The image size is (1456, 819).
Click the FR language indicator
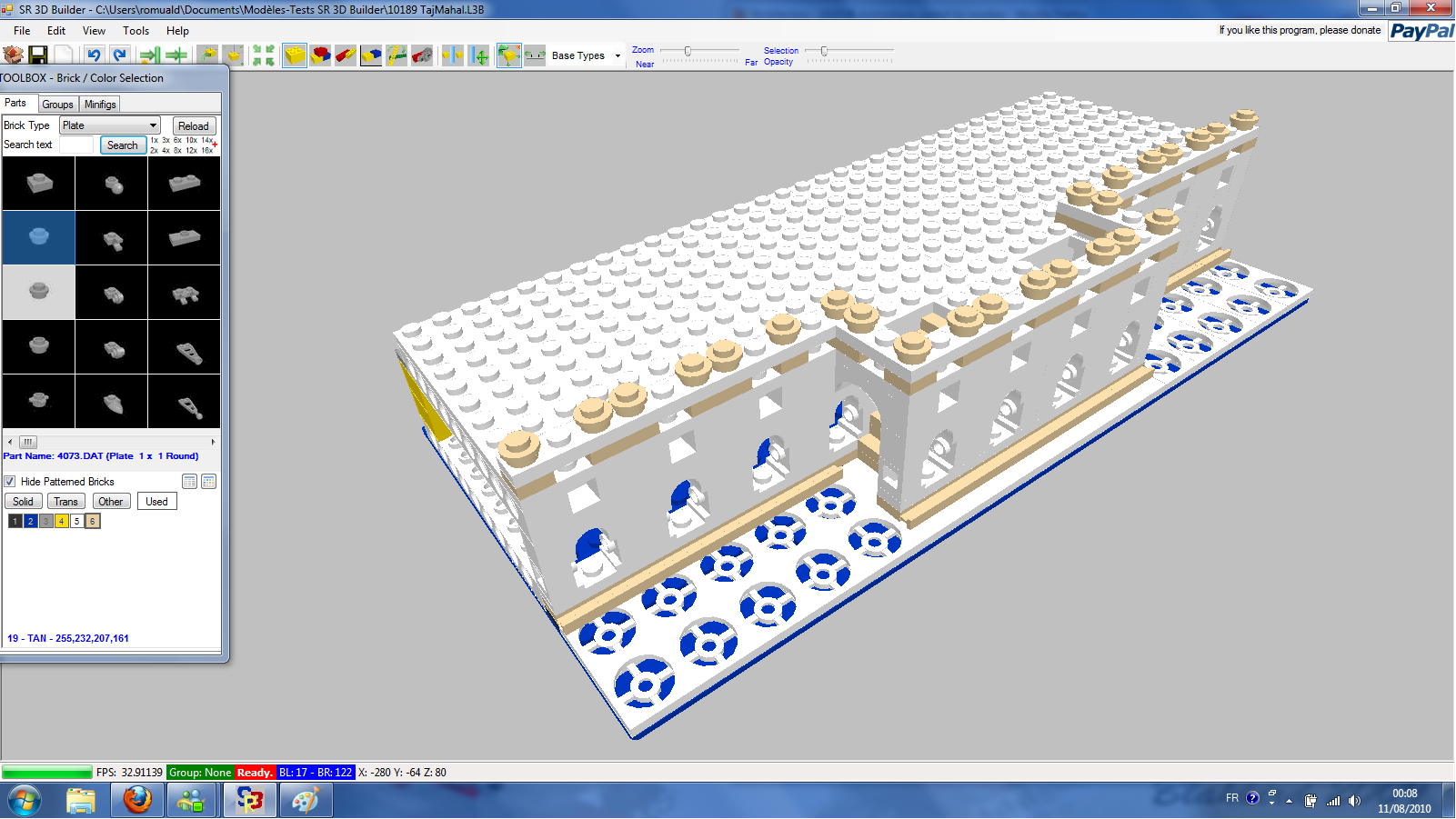click(1232, 798)
